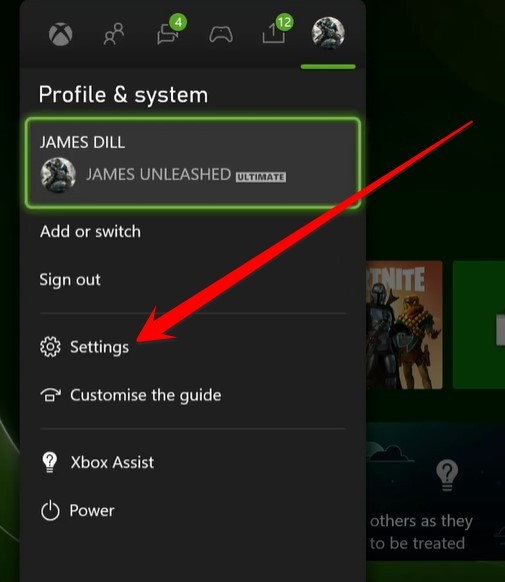Open the JAMES DILL profile card
Viewport: 505px width, 582px height.
(193, 163)
